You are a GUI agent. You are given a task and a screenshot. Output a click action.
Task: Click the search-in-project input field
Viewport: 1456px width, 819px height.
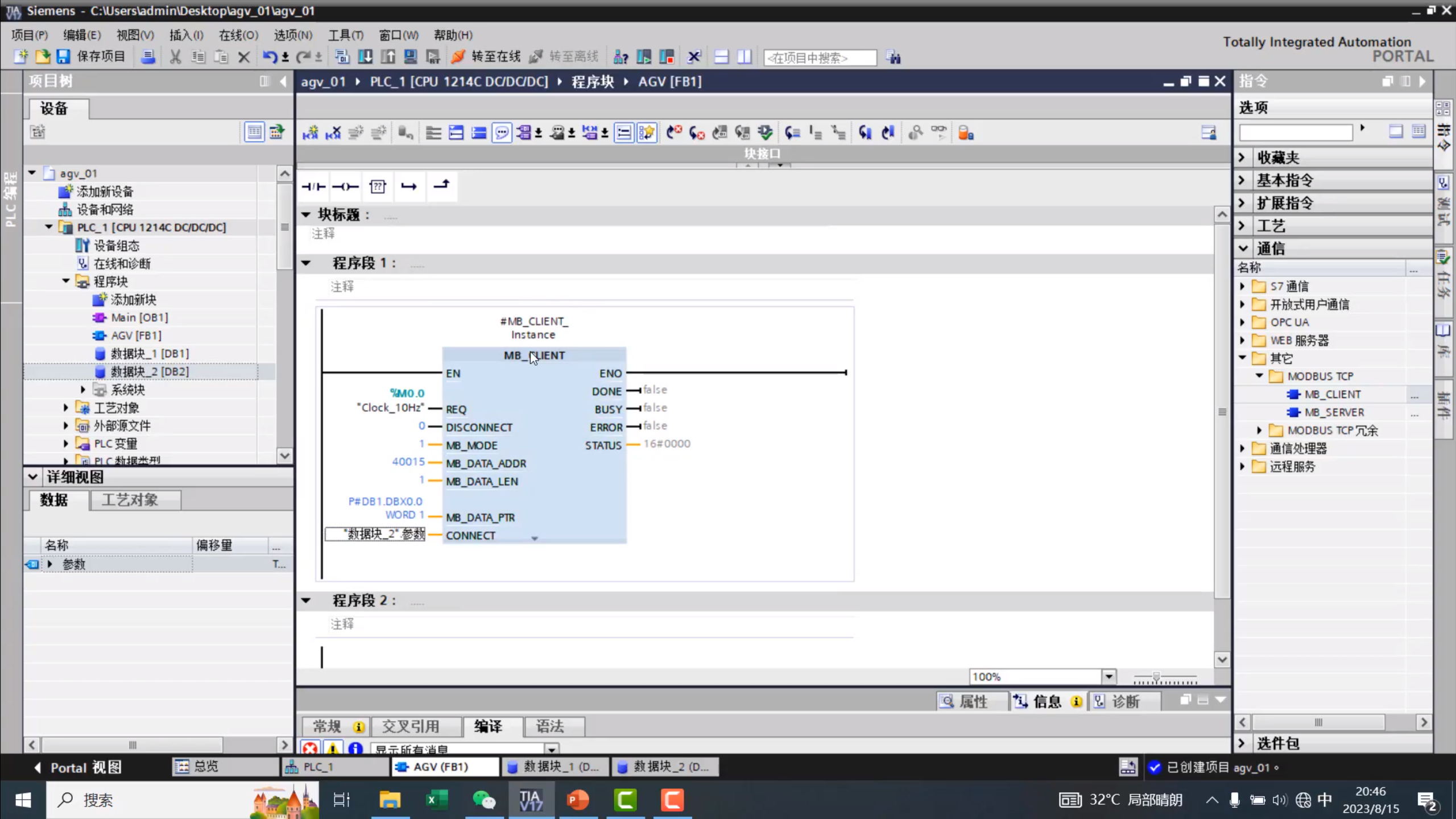pyautogui.click(x=820, y=57)
